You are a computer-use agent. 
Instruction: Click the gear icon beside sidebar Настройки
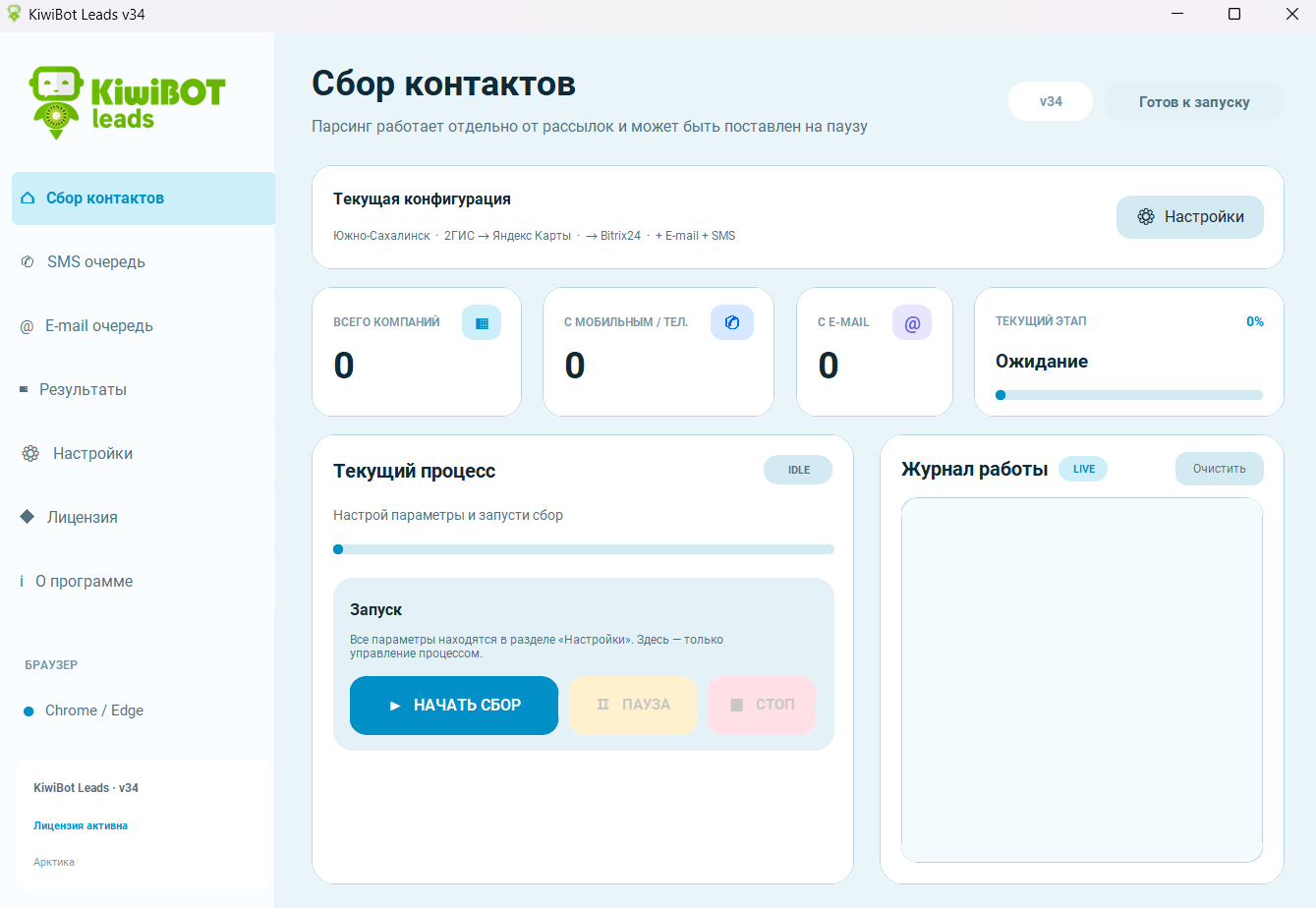(31, 453)
